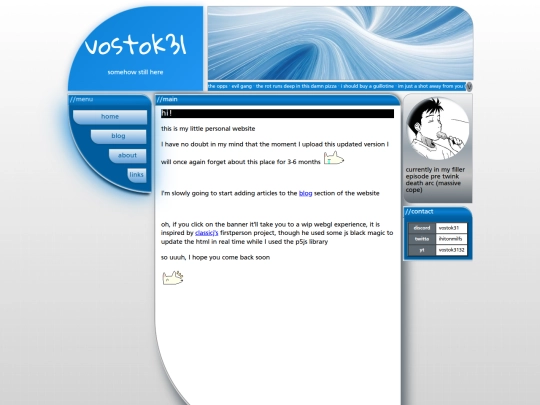
Task: Click the yt label cell
Action: pos(422,250)
